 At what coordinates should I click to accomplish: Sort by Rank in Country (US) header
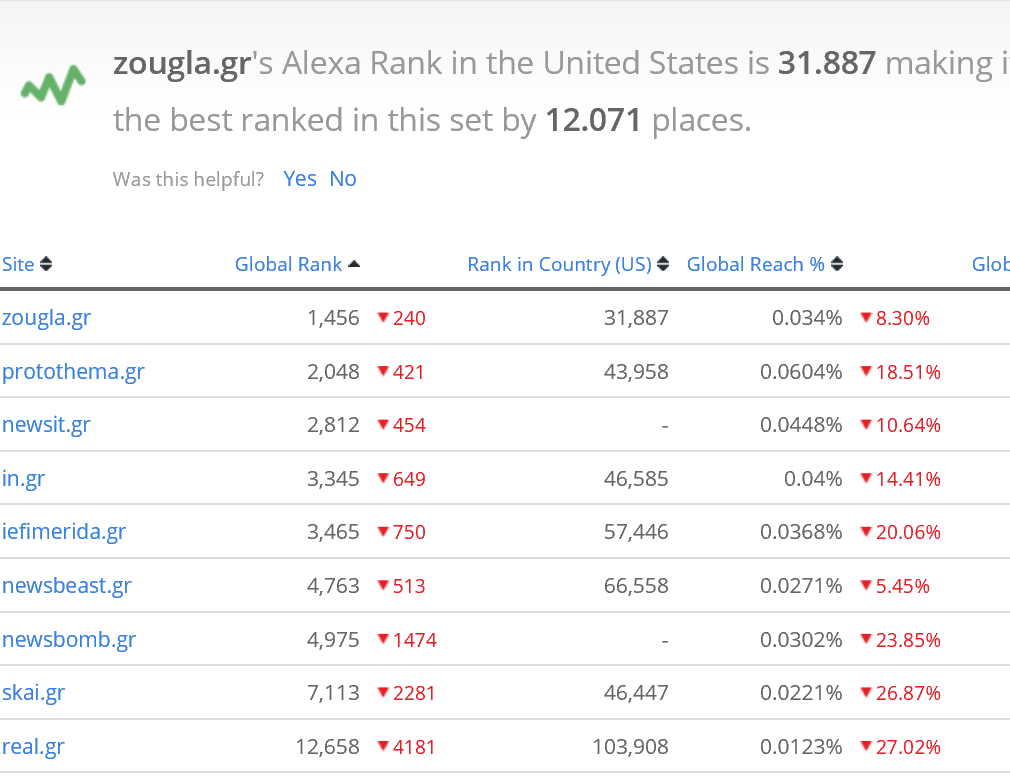(559, 265)
